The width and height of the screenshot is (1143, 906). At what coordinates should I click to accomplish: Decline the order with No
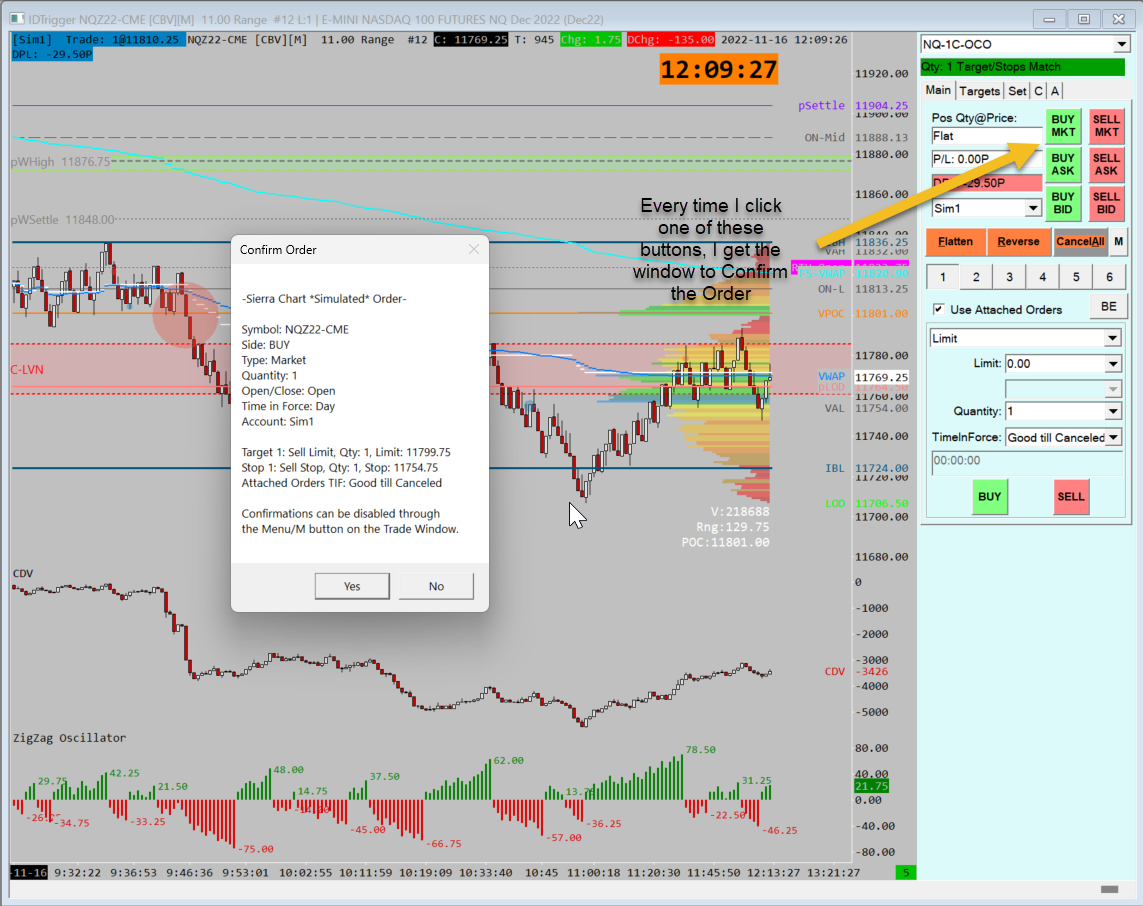click(x=436, y=586)
